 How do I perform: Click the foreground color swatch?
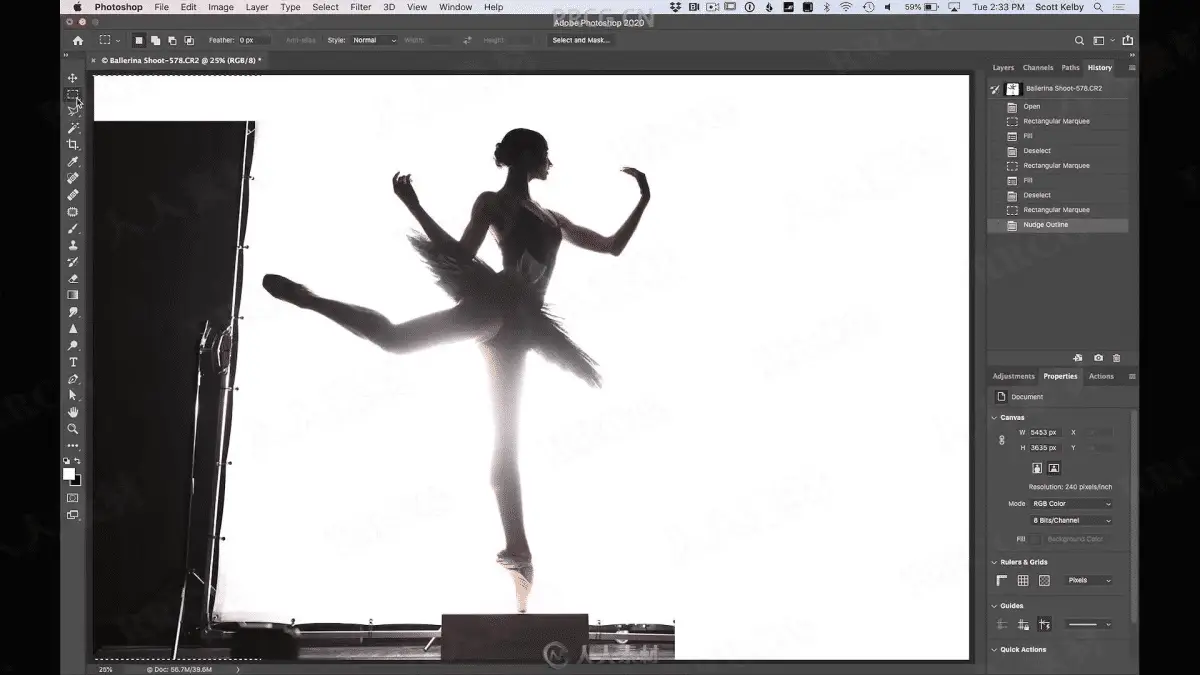coord(69,474)
